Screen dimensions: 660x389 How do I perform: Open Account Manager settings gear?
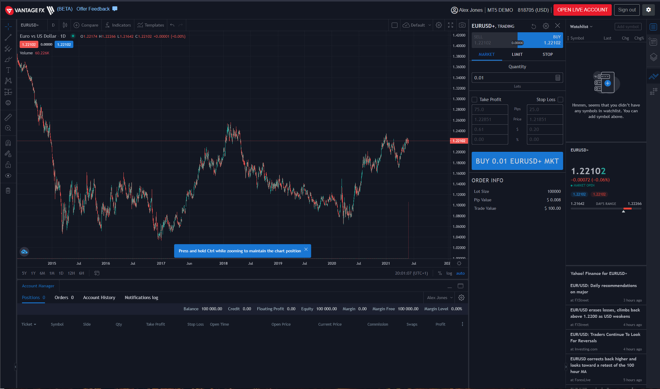click(x=461, y=298)
